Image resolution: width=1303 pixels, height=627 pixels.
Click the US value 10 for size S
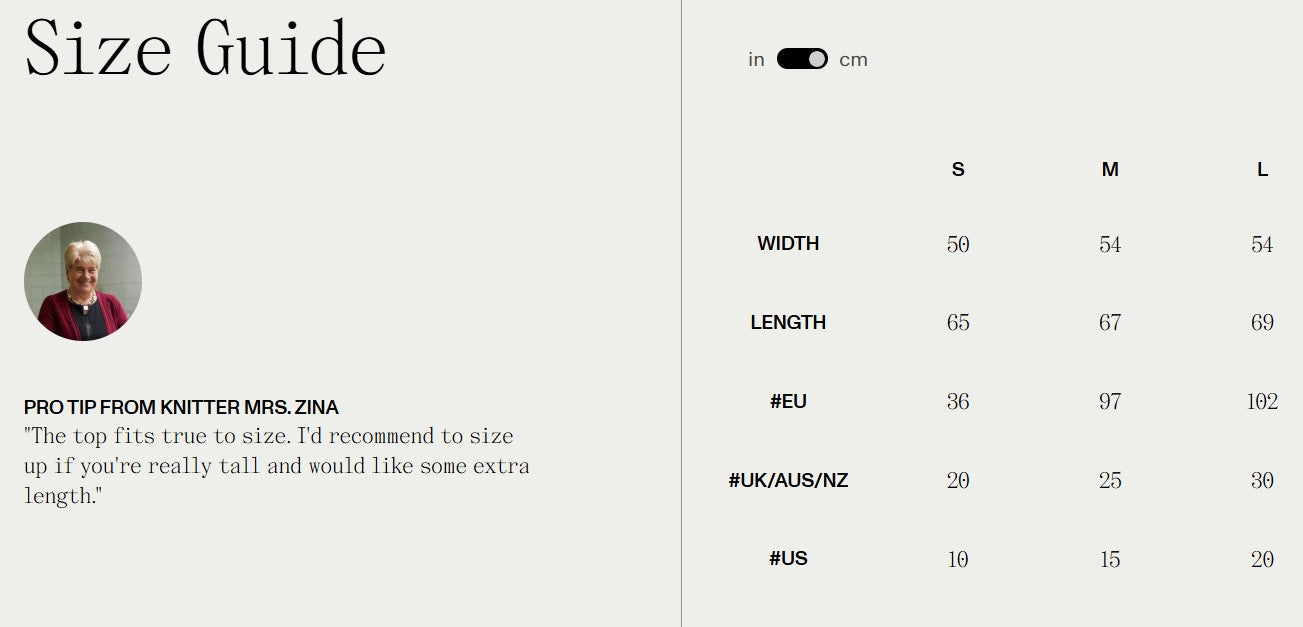coord(958,559)
